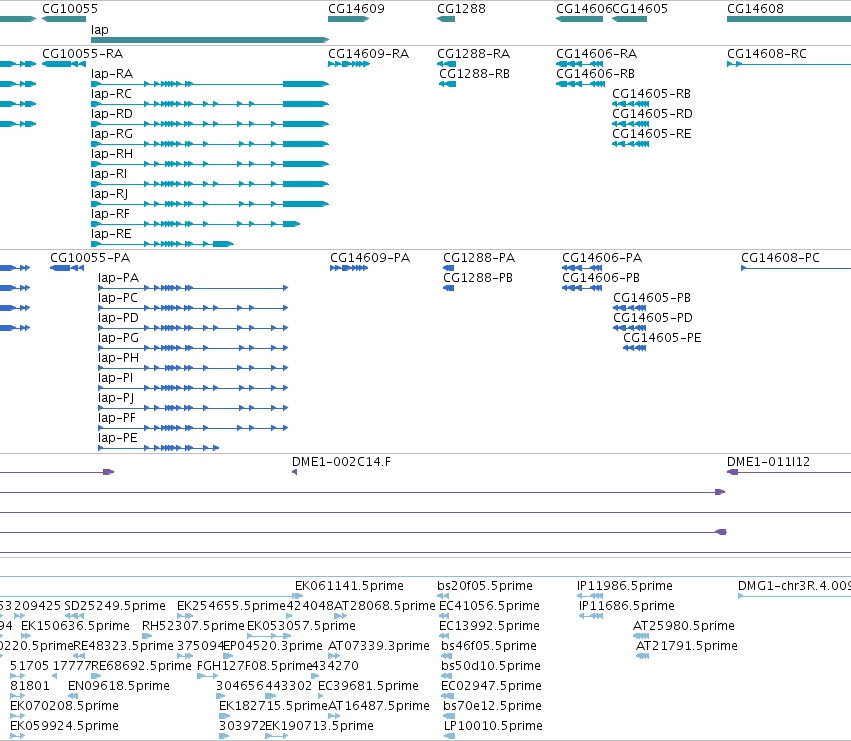This screenshot has width=851, height=741.
Task: Open the lap-RE transcript label
Action: click(x=111, y=234)
